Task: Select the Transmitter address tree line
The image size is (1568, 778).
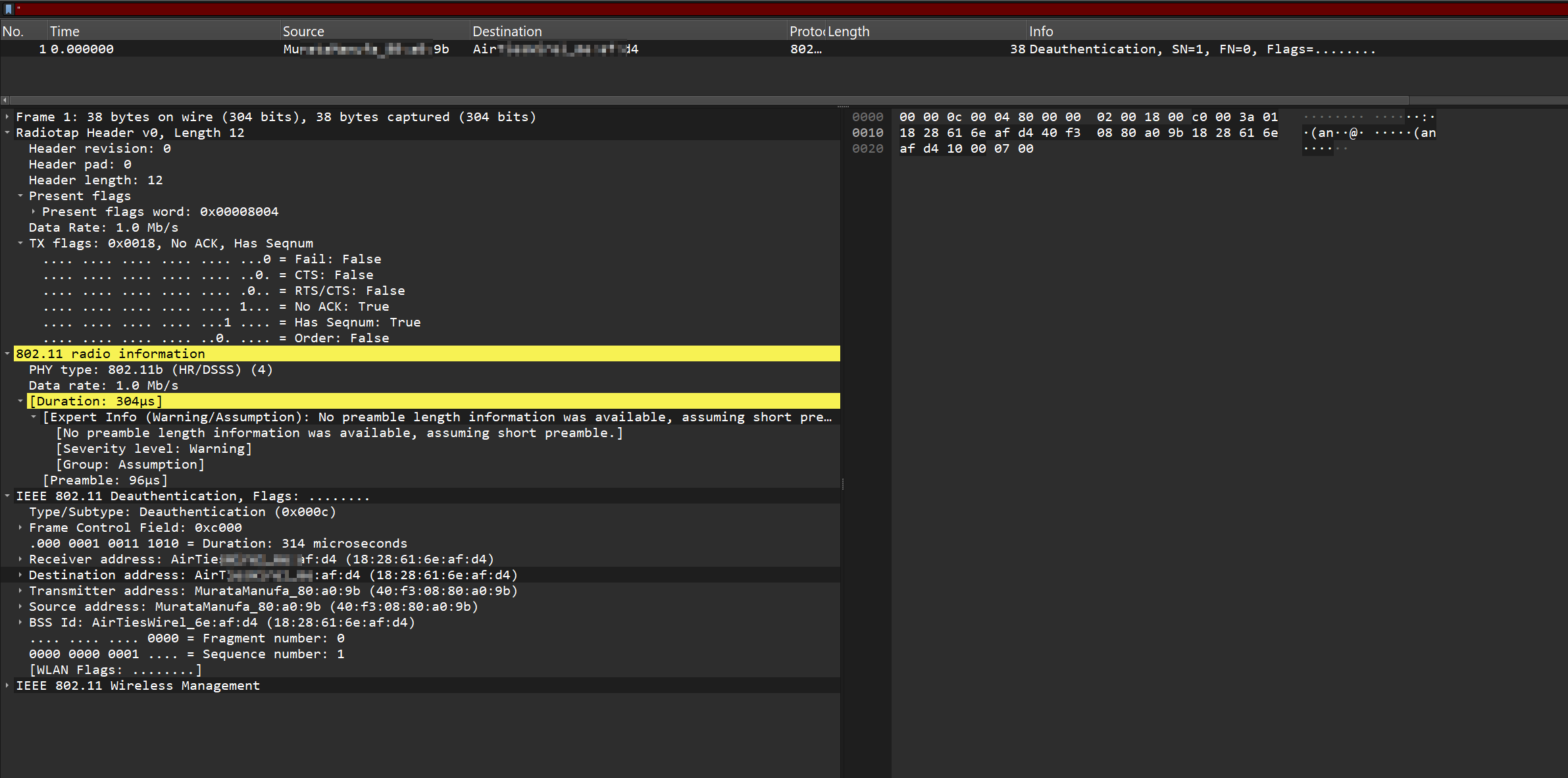Action: tap(272, 591)
